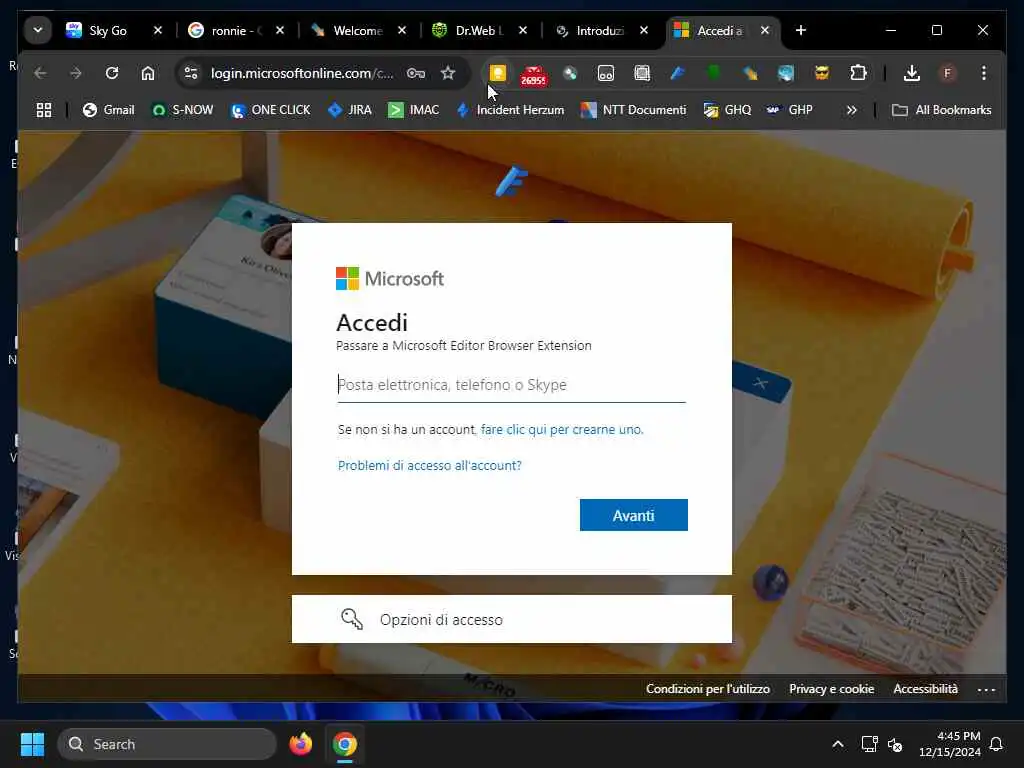Open the Extensions puzzle menu

tap(858, 73)
